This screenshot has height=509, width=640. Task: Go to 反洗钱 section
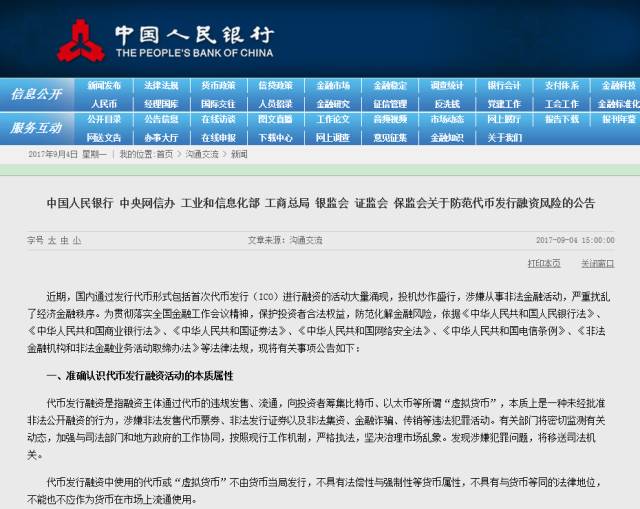click(447, 104)
